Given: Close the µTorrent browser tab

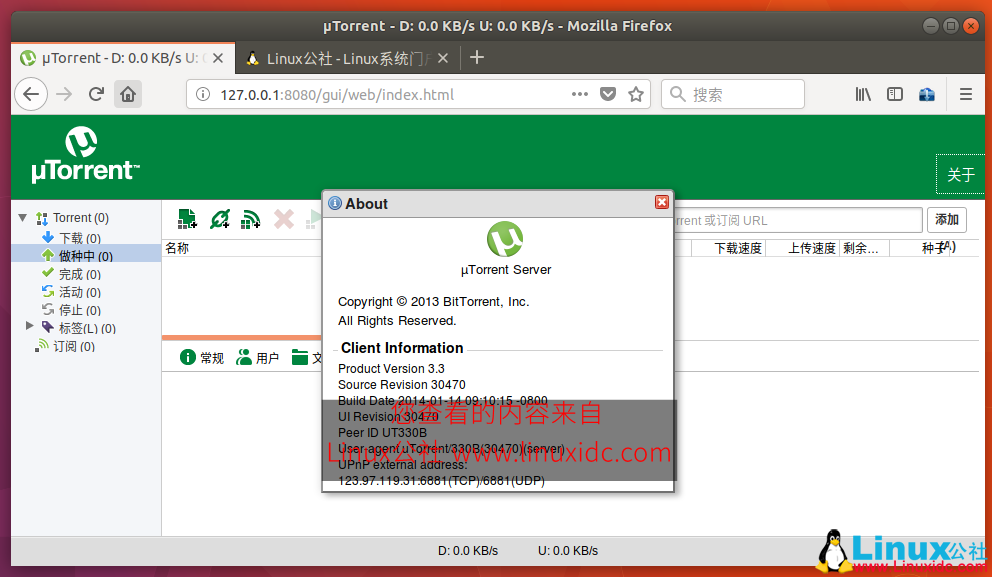Looking at the screenshot, I should point(218,58).
